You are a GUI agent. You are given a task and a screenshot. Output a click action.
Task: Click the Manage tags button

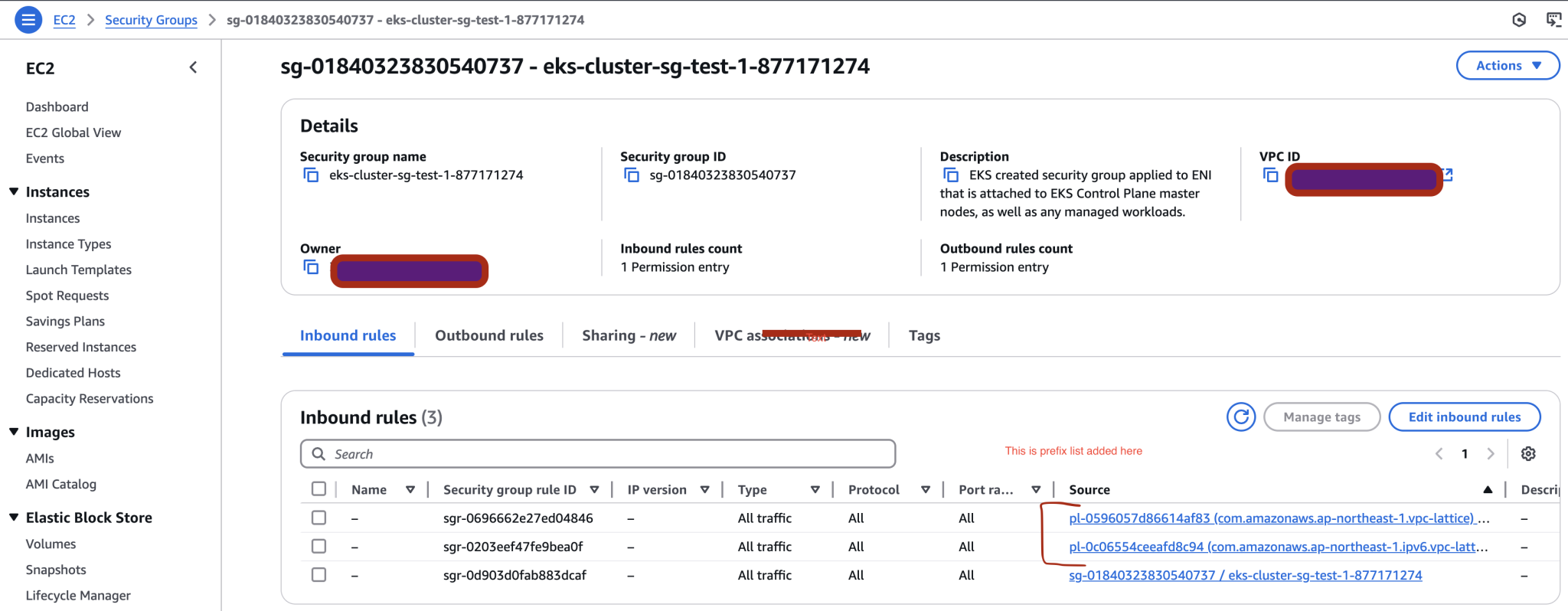tap(1322, 417)
